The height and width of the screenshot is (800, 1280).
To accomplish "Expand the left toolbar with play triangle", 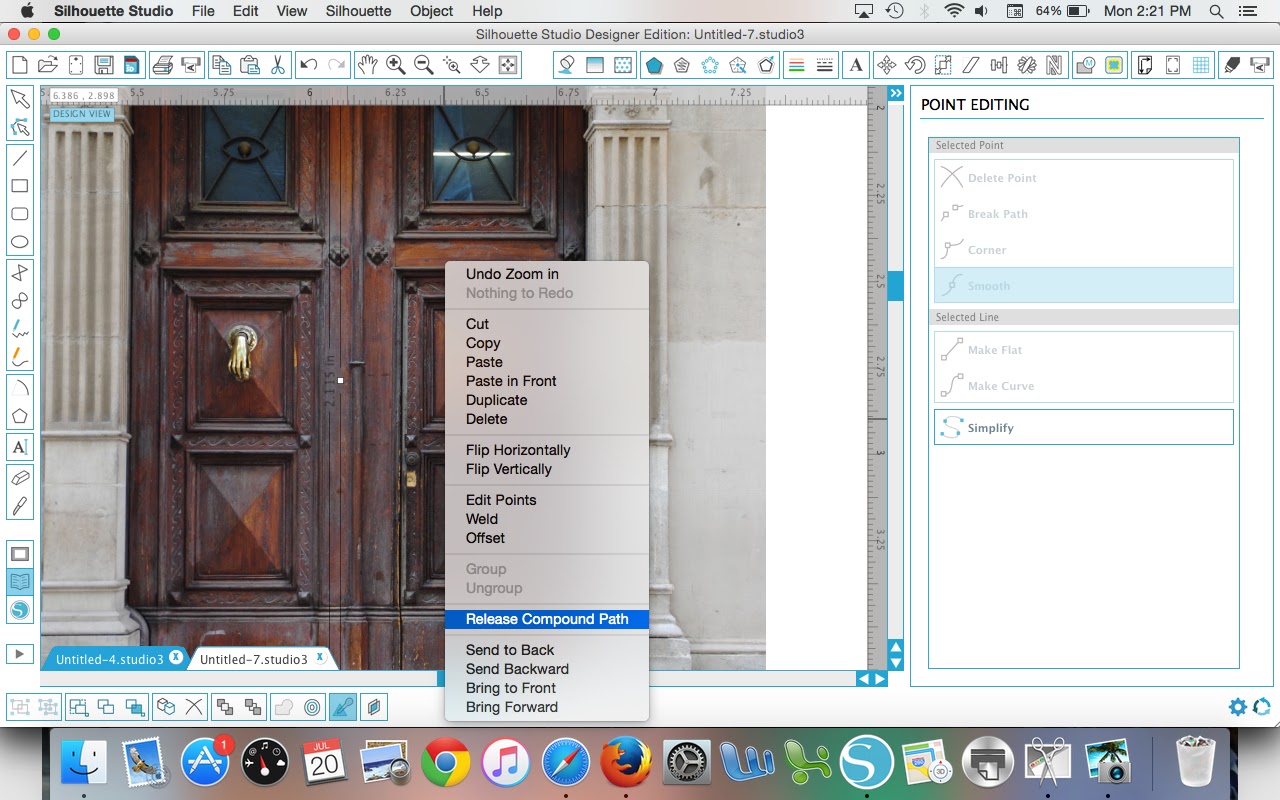I will (19, 653).
